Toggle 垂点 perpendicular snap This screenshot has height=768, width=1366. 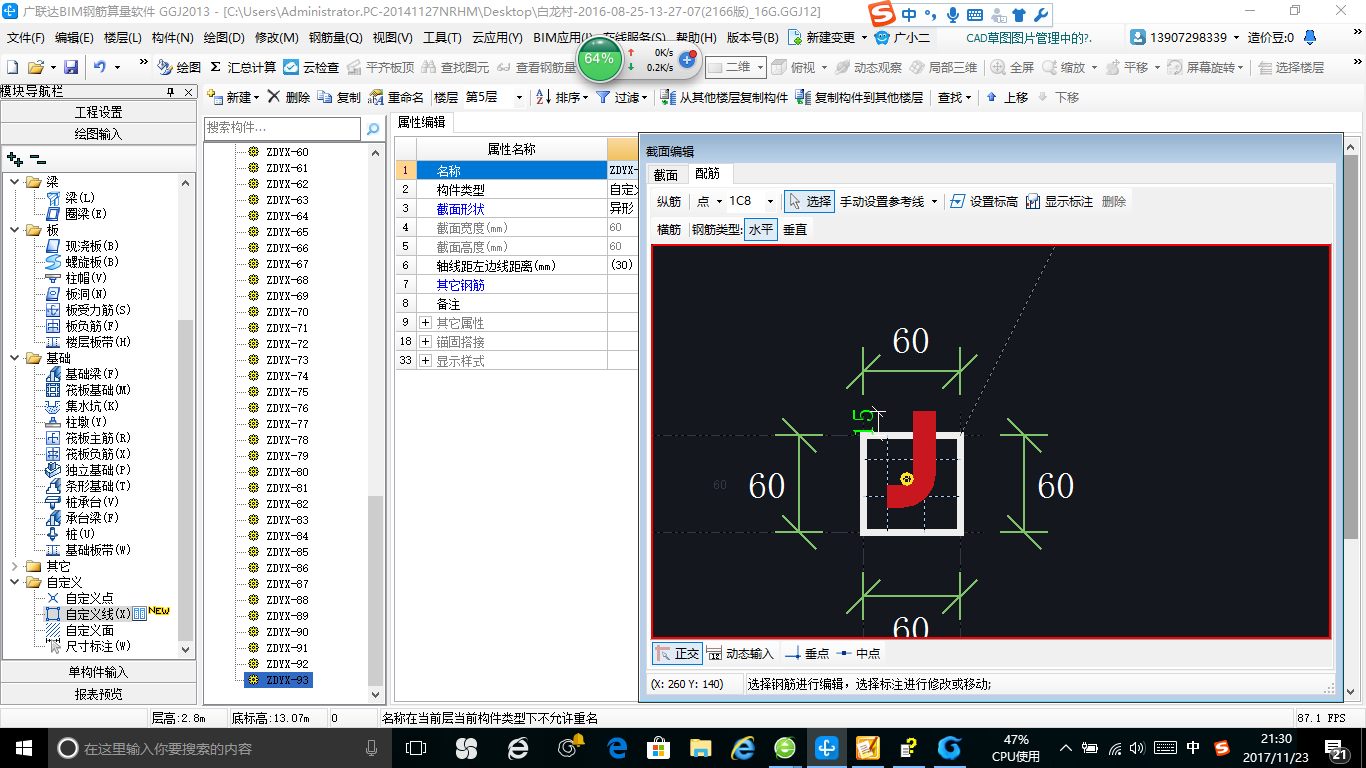coord(807,653)
